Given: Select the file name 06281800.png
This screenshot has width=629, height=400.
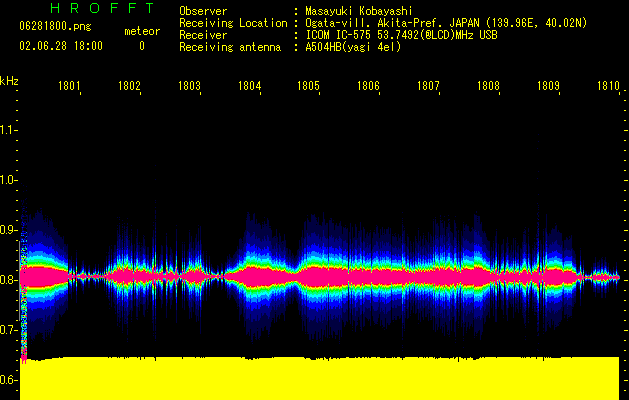Looking at the screenshot, I should [x=55, y=27].
